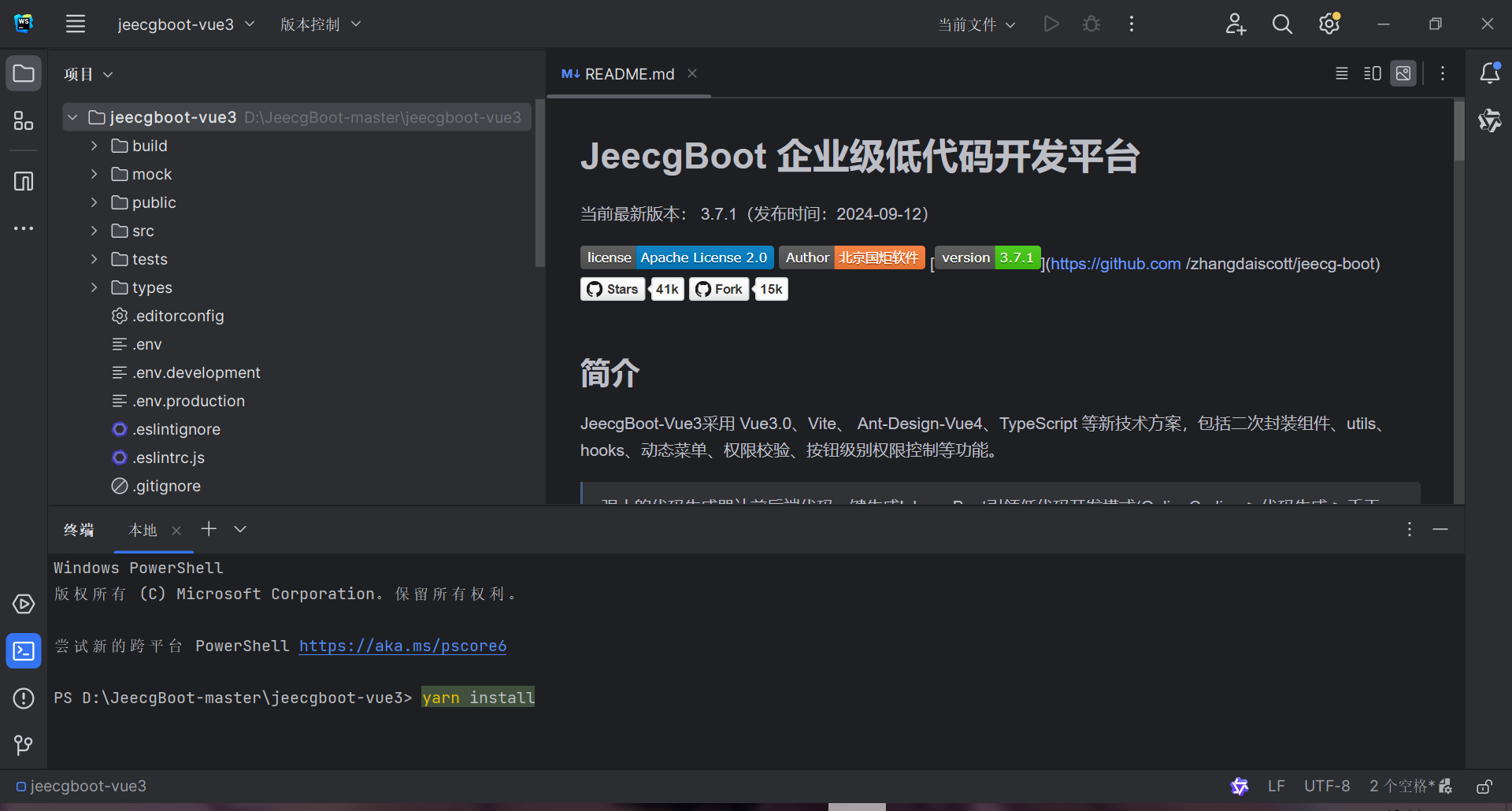Open the Git tool window icon
Screen dimensions: 1512x811
tap(24, 745)
